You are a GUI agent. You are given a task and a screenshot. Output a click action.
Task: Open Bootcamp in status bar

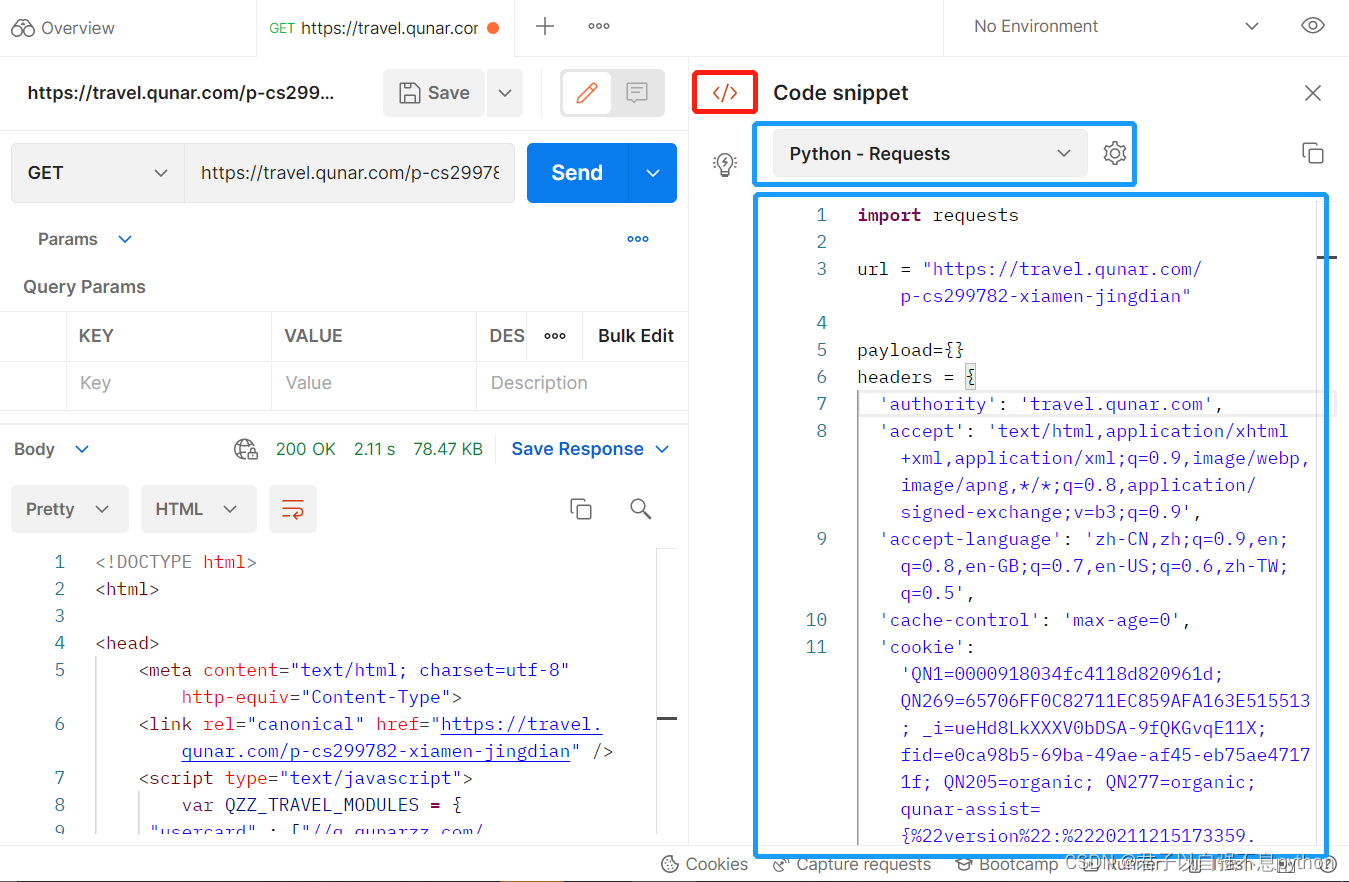click(1006, 864)
